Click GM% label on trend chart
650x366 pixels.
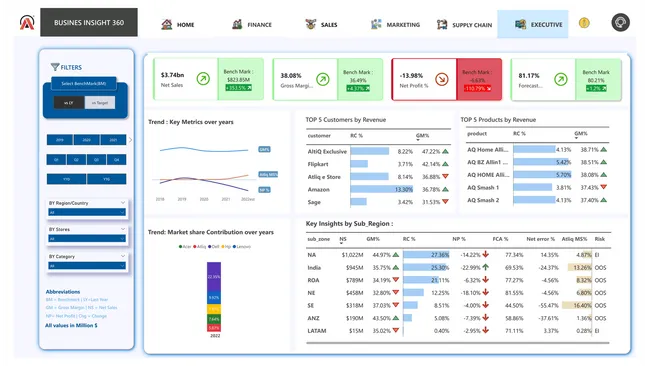264,149
